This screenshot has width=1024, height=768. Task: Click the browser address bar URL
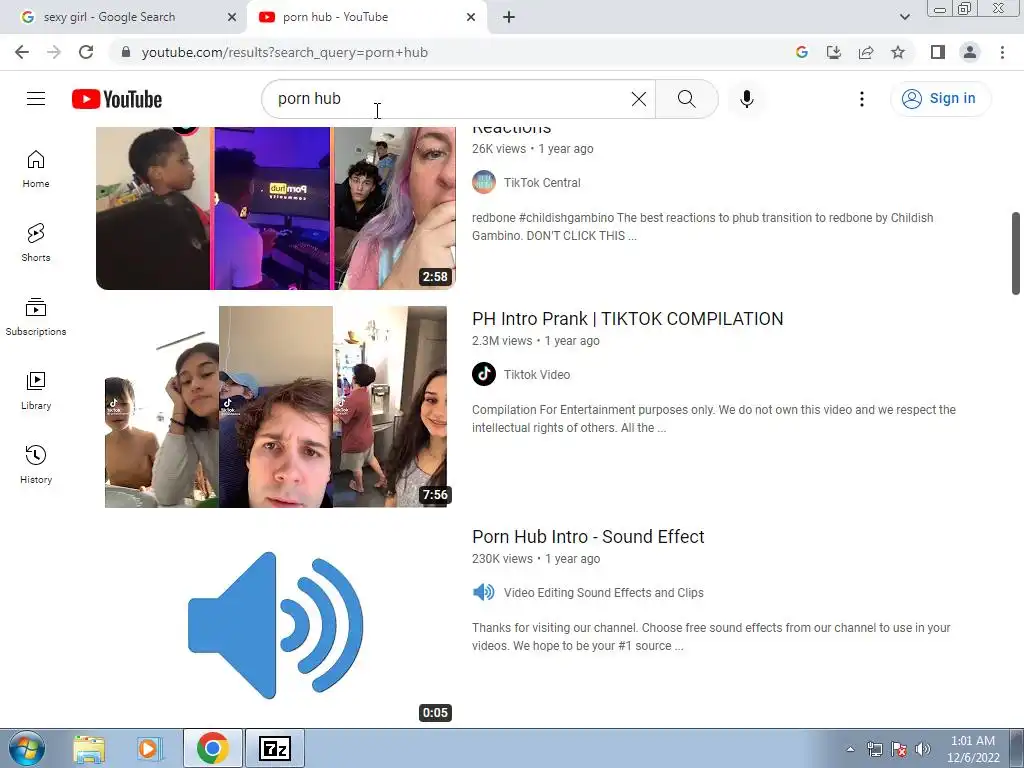pyautogui.click(x=285, y=52)
